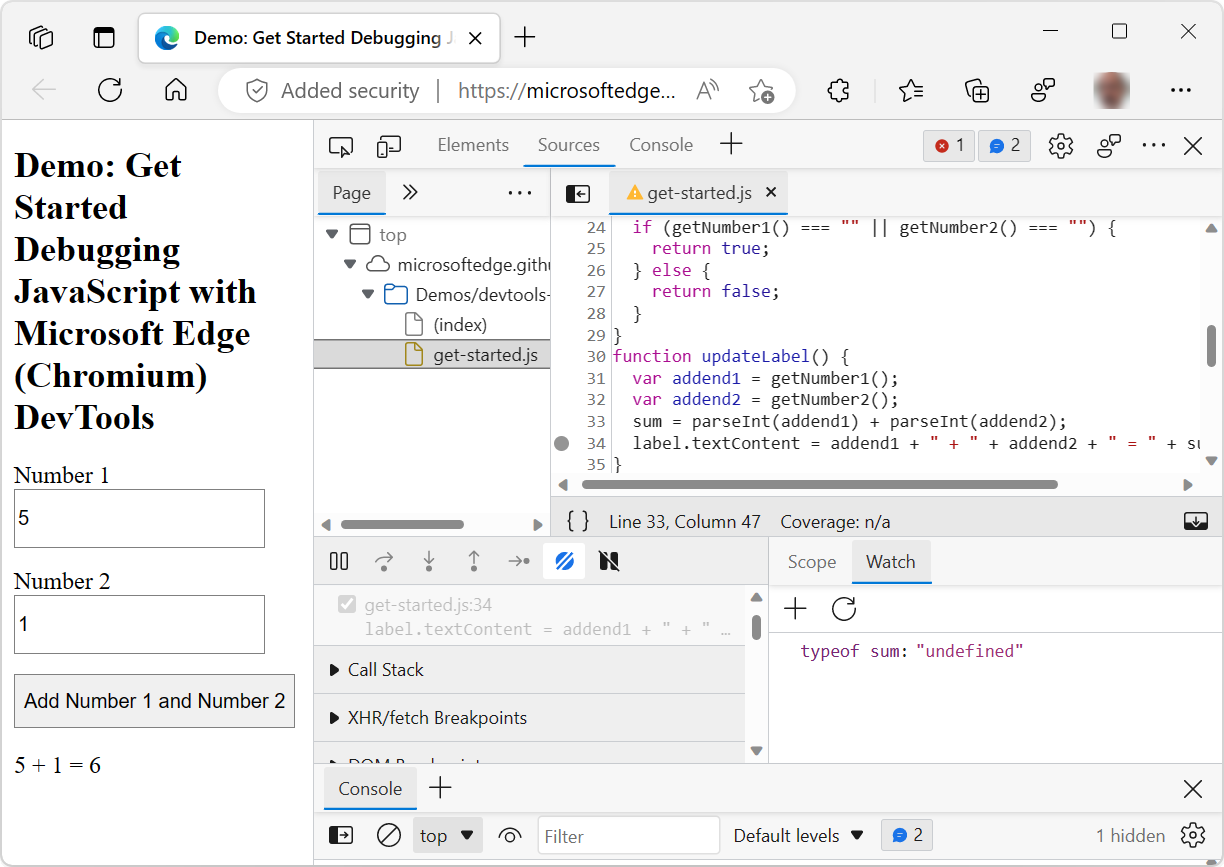Click Add Number 1 and Number 2
Screen dimensions: 1224x867
(x=154, y=701)
